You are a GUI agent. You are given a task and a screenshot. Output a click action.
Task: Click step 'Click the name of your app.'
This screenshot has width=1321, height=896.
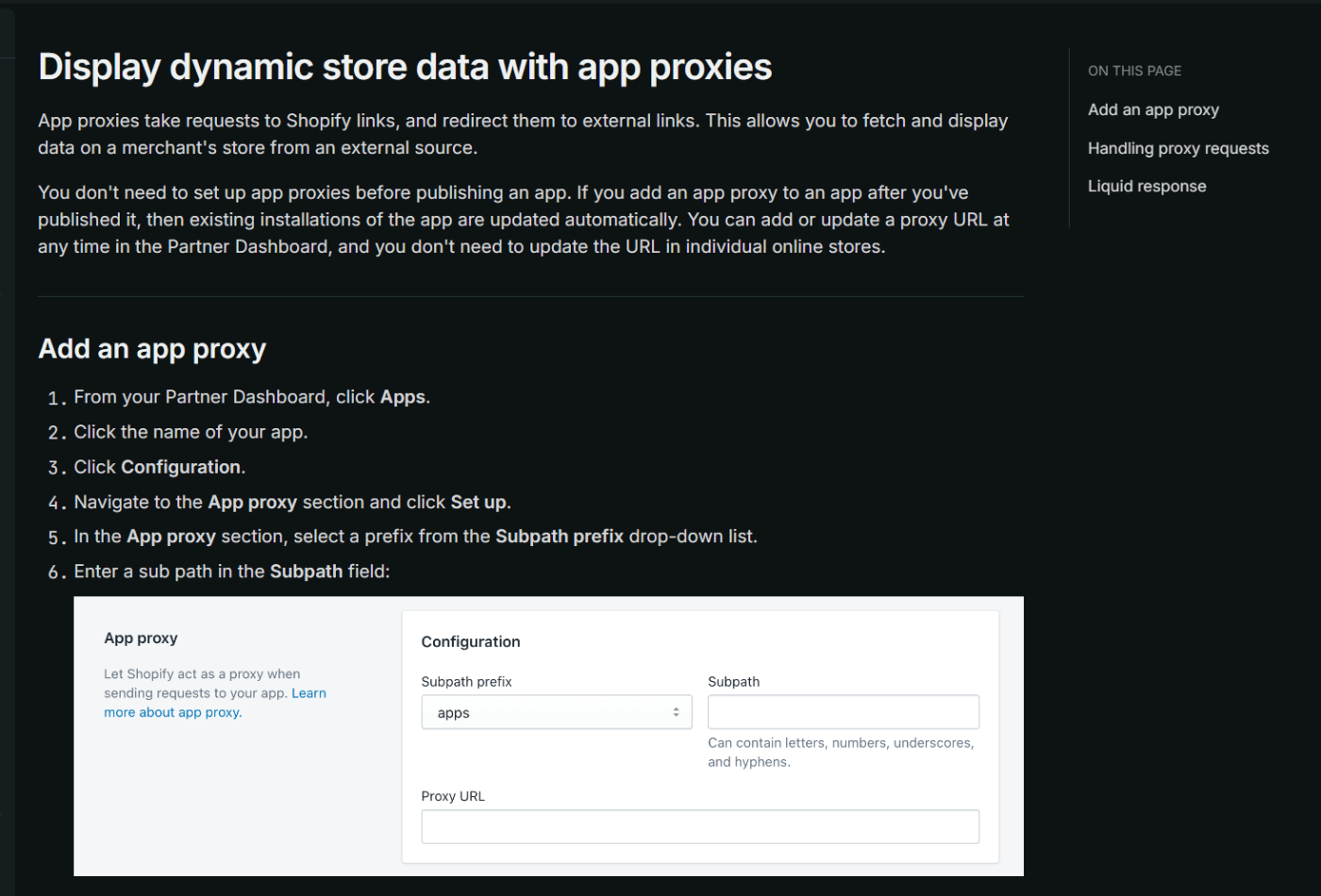191,432
